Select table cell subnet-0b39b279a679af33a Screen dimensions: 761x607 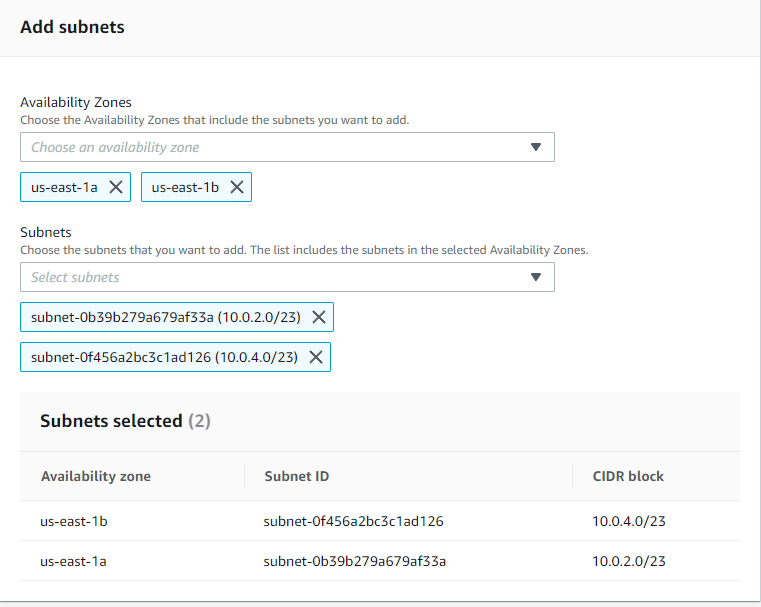(355, 561)
